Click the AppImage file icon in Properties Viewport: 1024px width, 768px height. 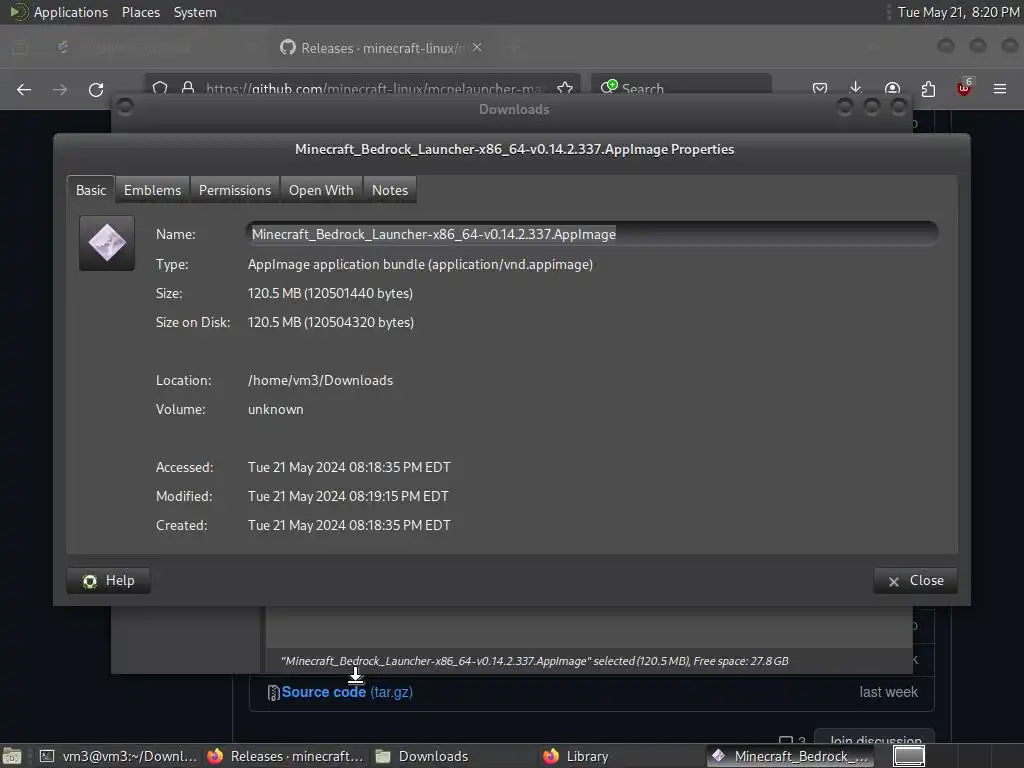click(x=107, y=243)
